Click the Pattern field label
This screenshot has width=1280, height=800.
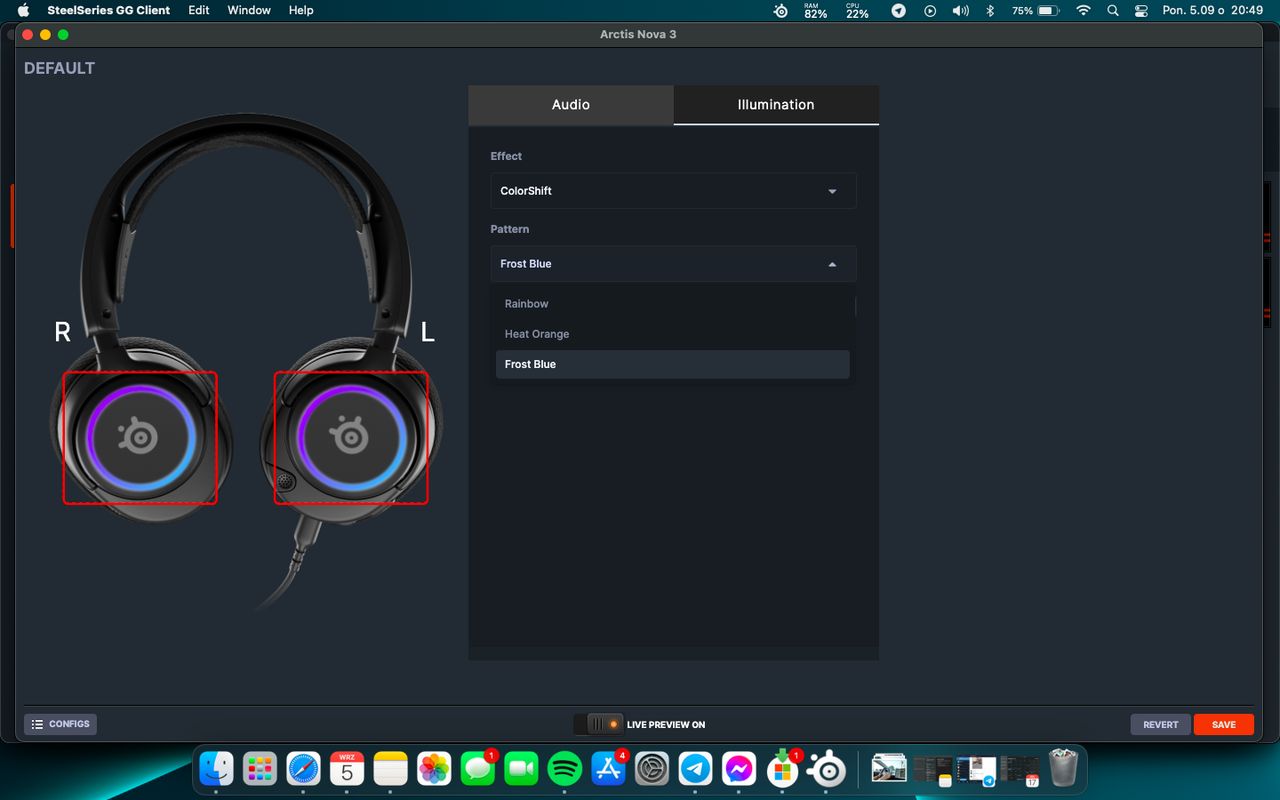[510, 229]
